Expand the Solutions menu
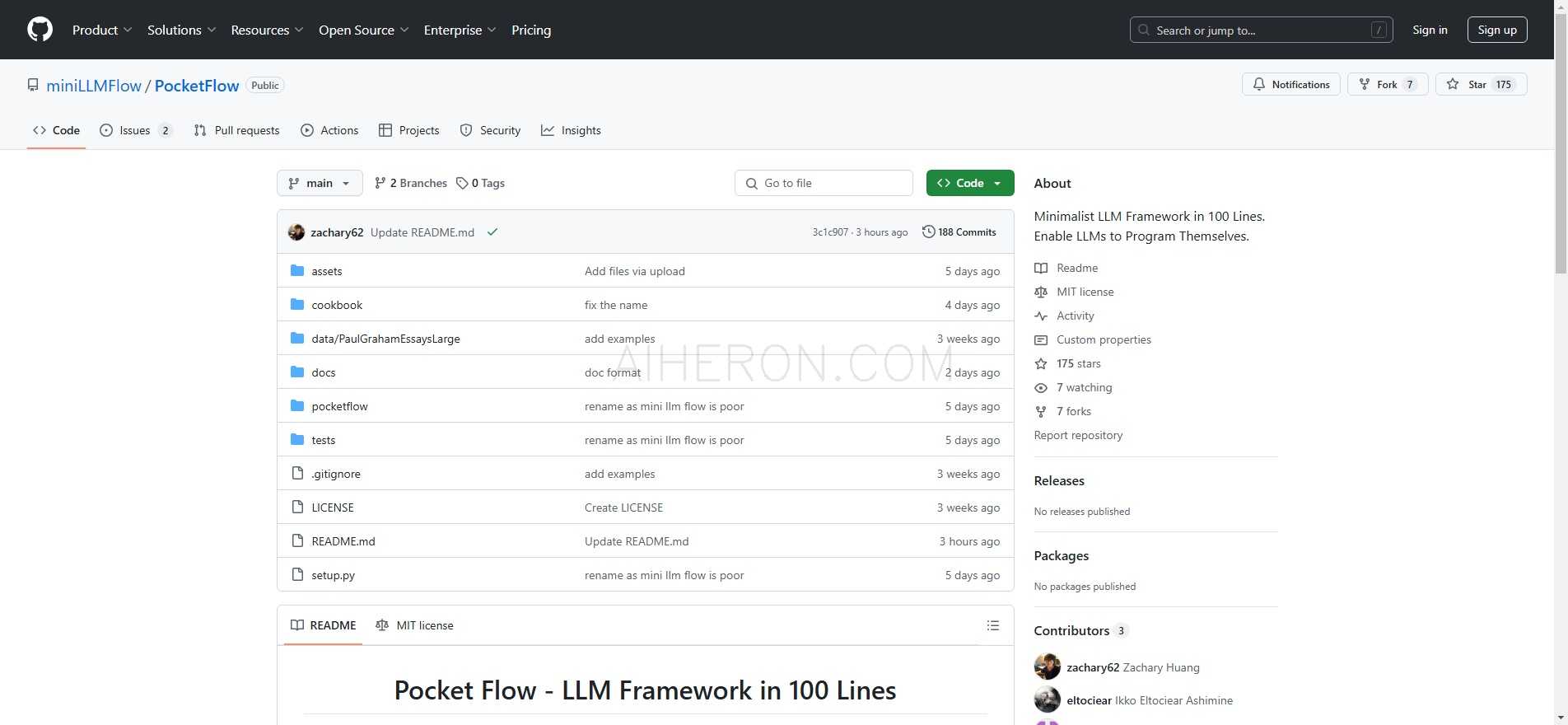The image size is (1568, 725). click(x=182, y=30)
